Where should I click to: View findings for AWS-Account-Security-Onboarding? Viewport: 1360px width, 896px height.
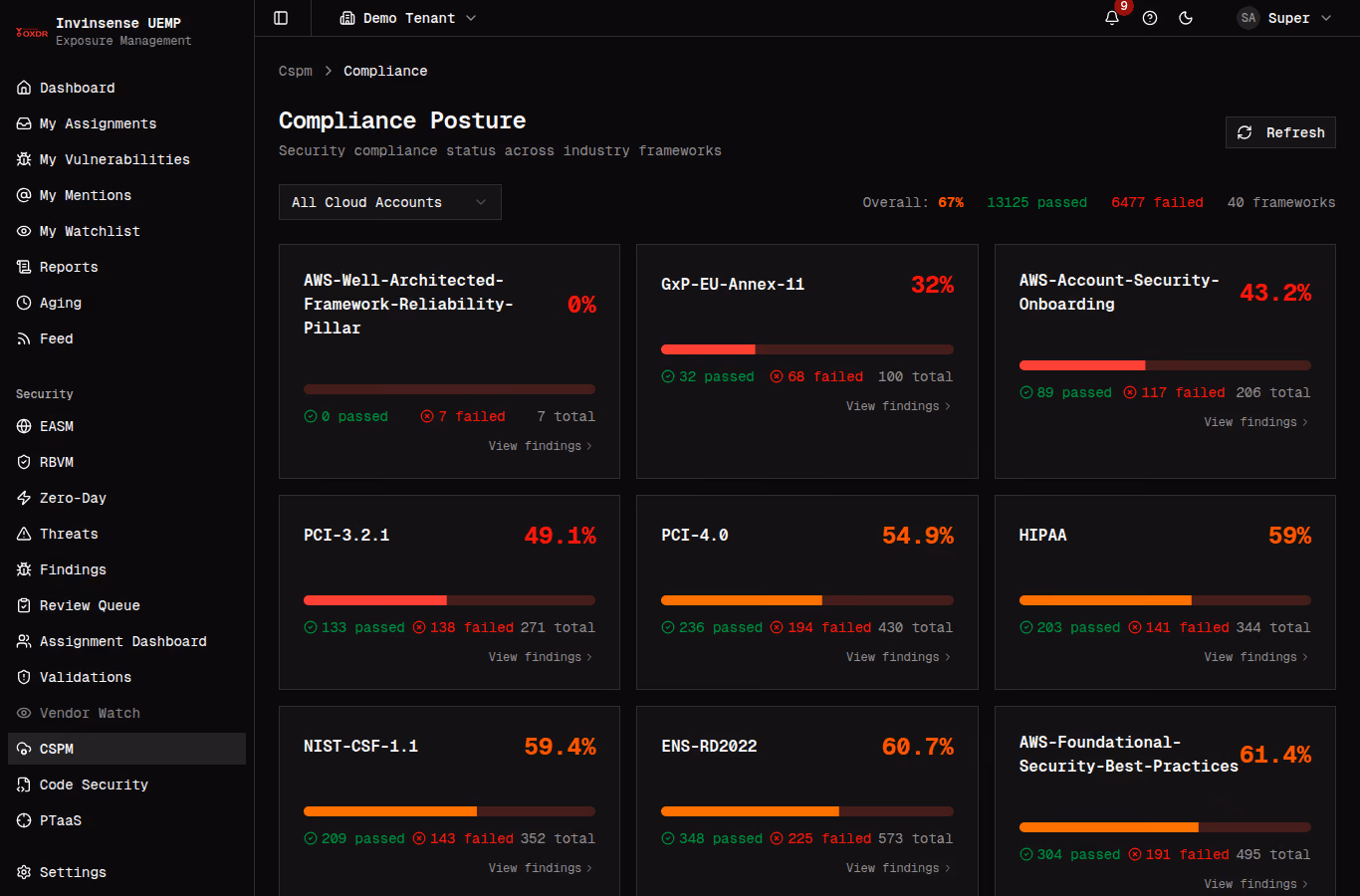[1256, 422]
